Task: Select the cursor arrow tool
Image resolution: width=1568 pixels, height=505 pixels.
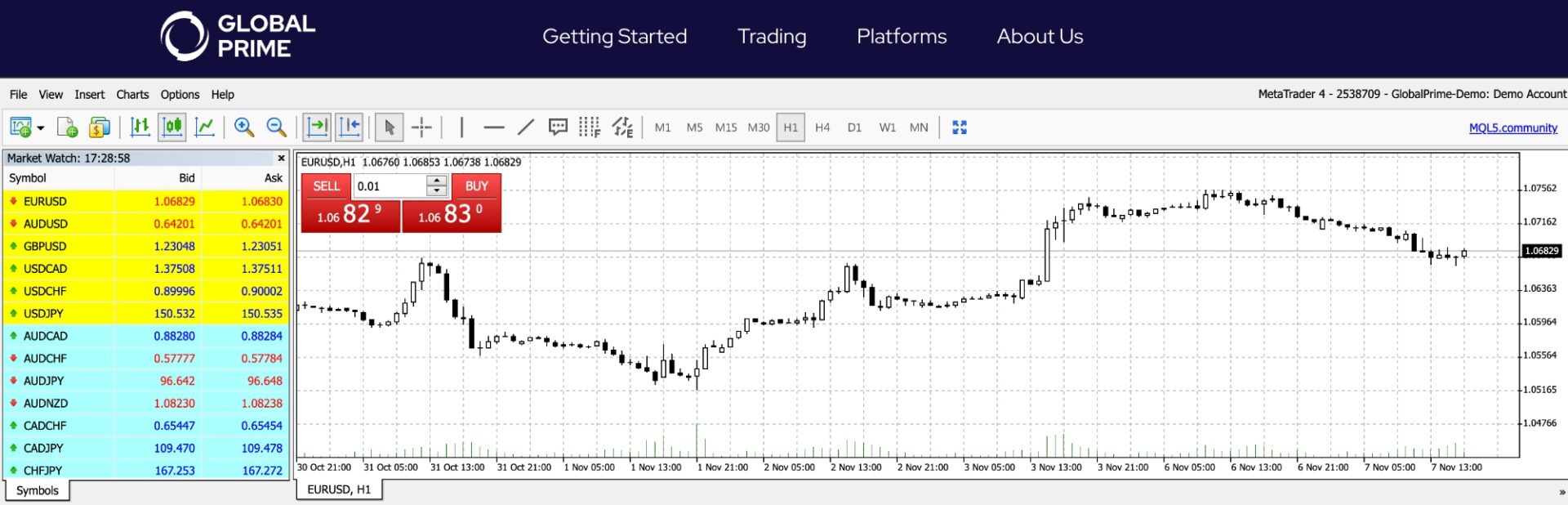Action: coord(390,127)
